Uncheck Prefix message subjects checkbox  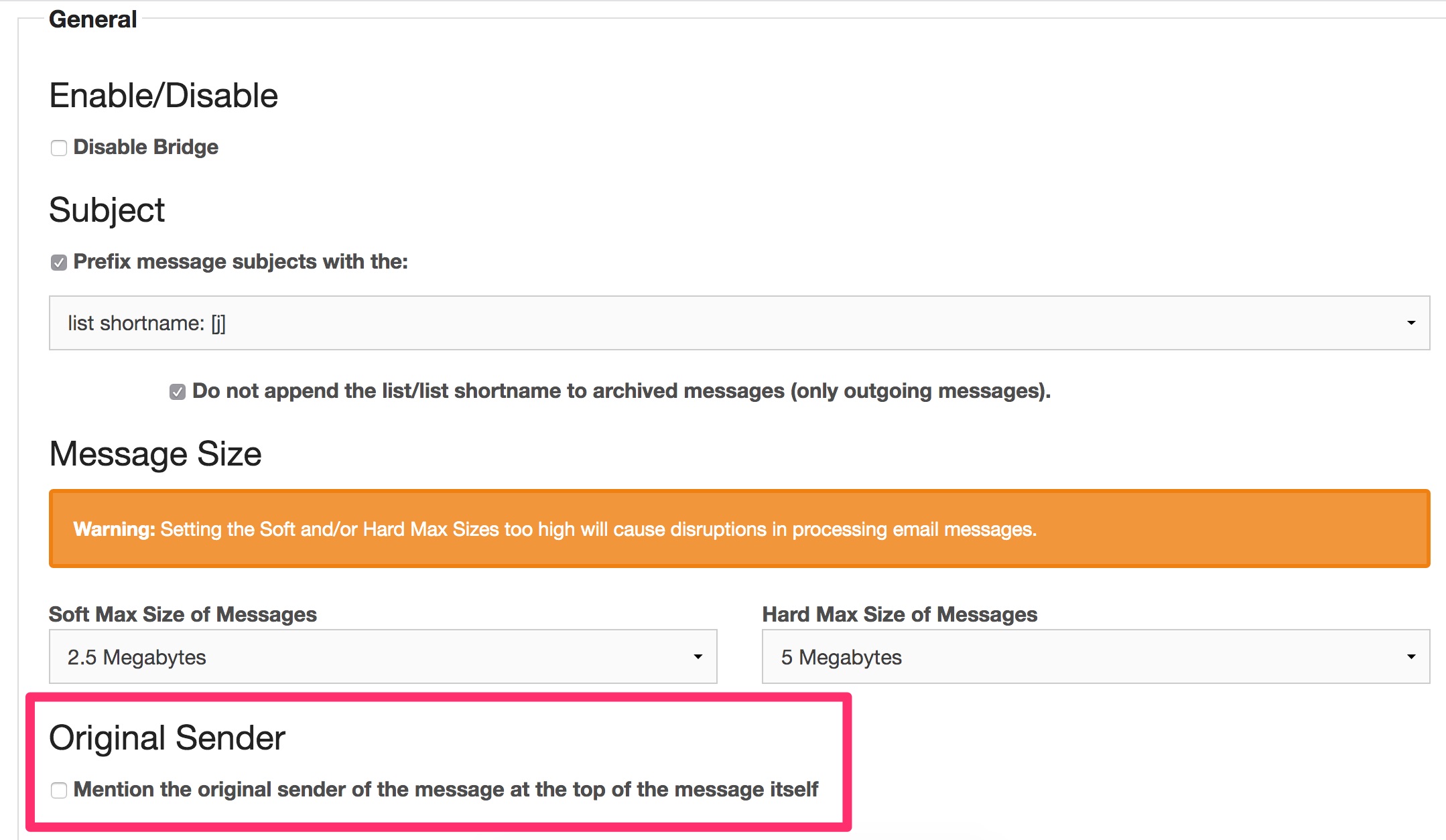pos(59,263)
